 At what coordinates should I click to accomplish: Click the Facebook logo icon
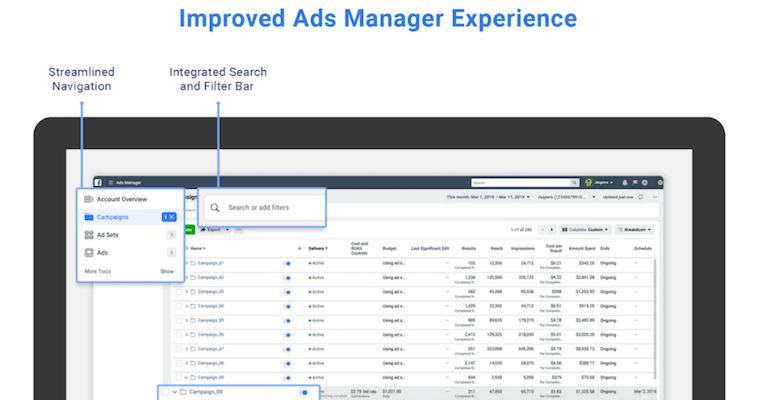[98, 182]
